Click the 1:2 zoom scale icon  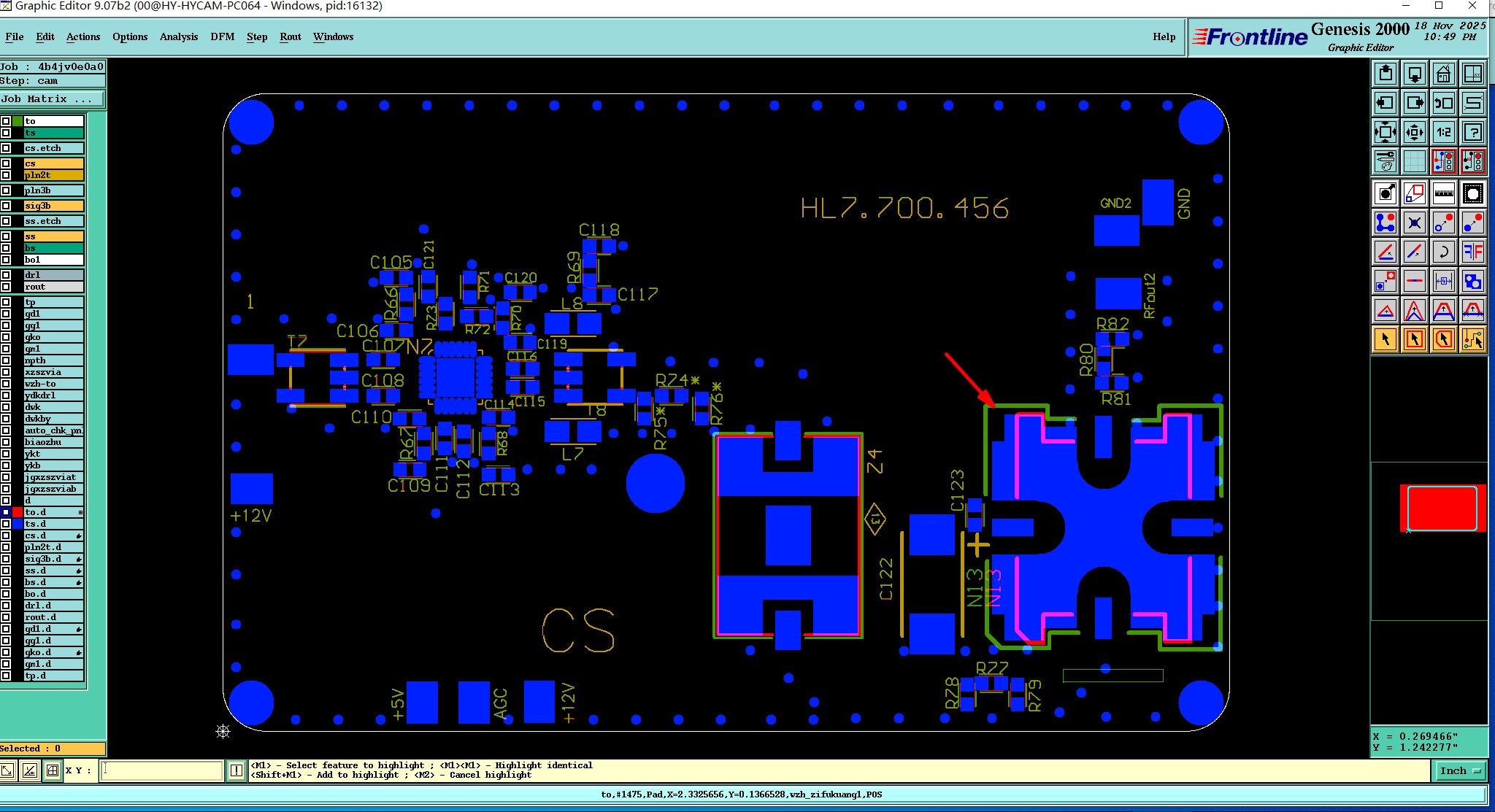[x=1443, y=132]
